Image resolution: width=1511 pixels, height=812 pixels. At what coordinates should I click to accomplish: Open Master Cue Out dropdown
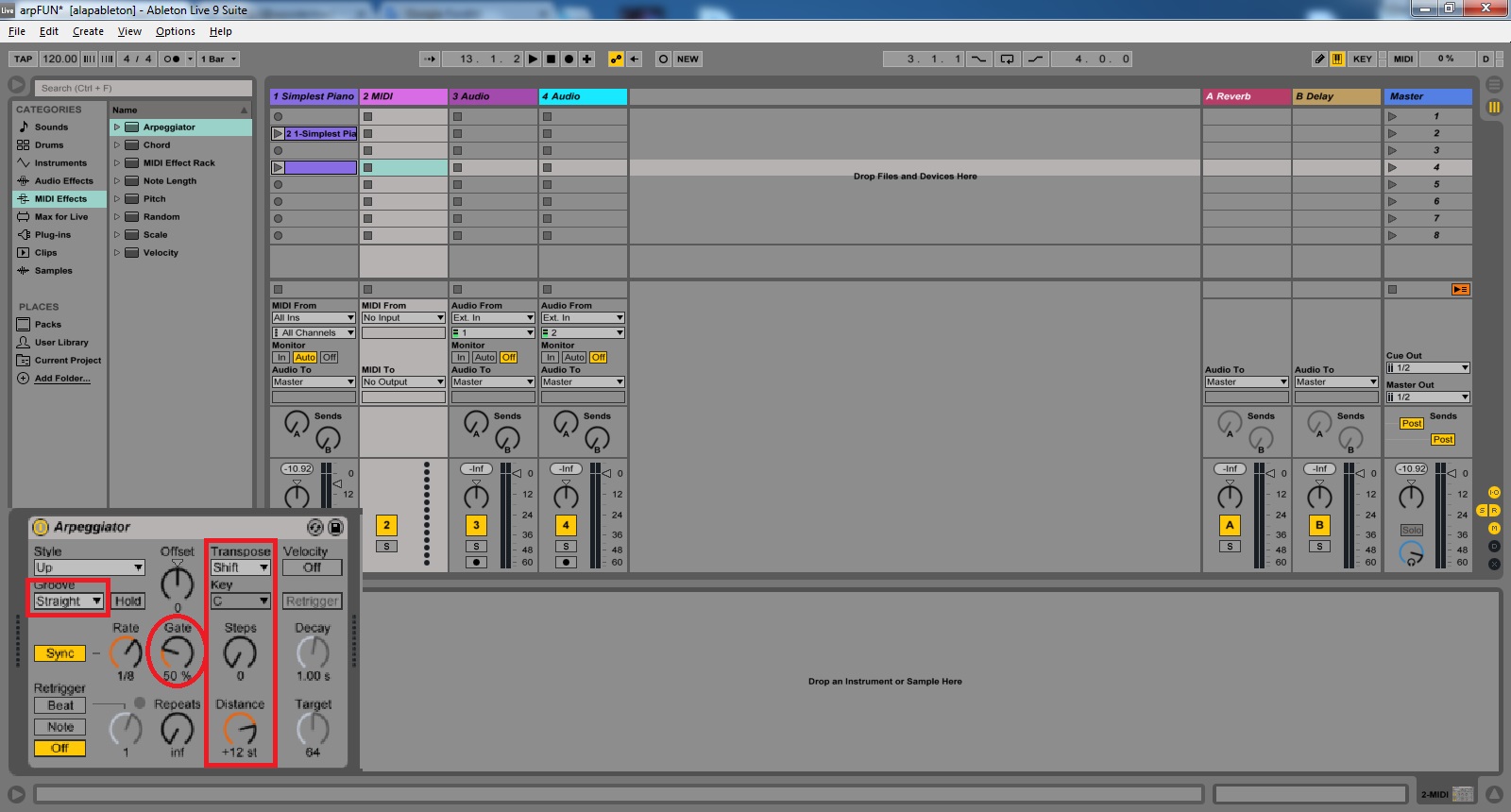(x=1428, y=367)
